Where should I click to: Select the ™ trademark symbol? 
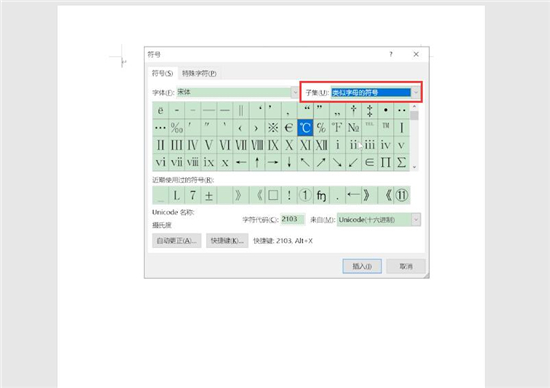coord(385,128)
